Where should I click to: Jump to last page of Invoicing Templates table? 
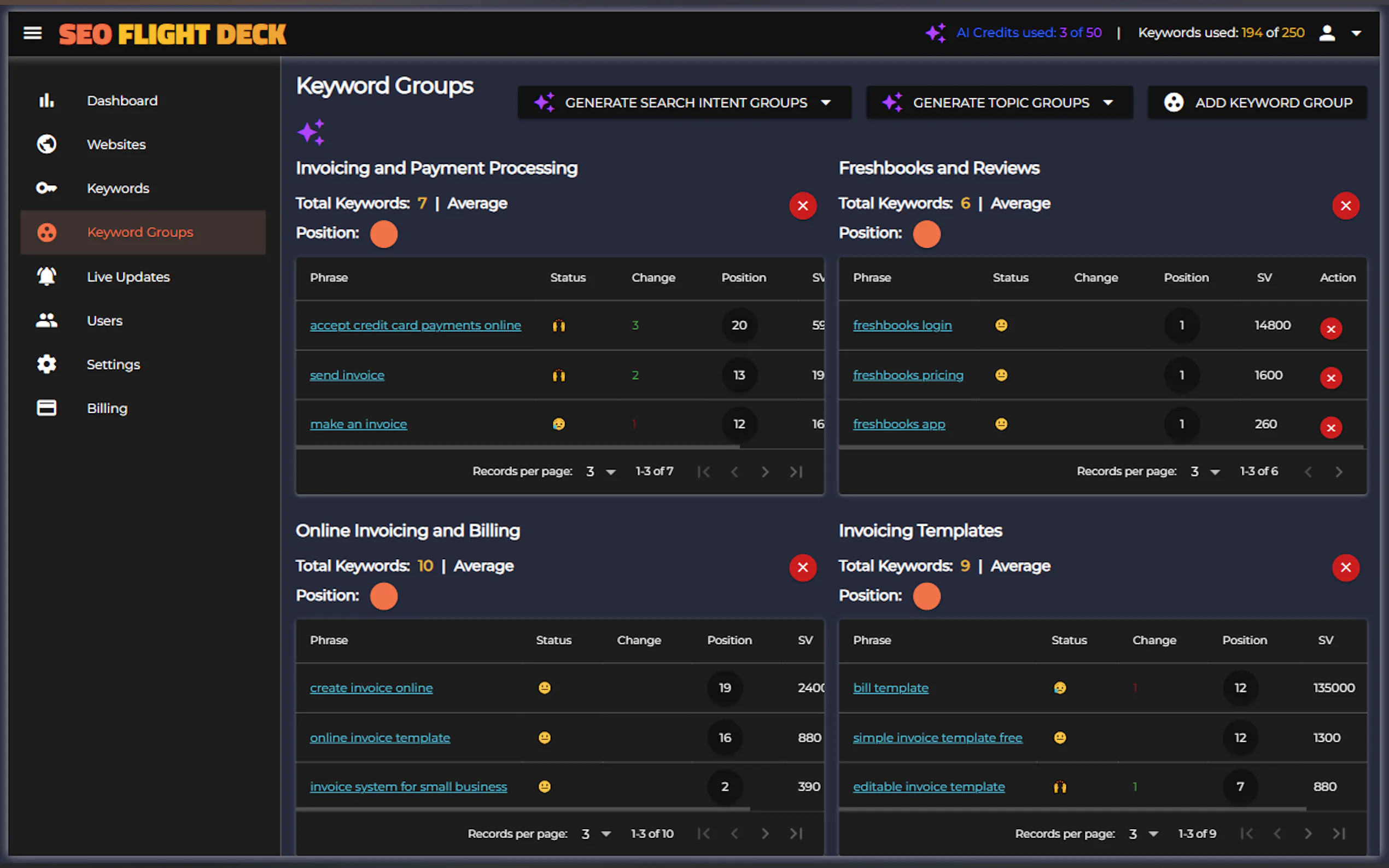pos(1339,834)
